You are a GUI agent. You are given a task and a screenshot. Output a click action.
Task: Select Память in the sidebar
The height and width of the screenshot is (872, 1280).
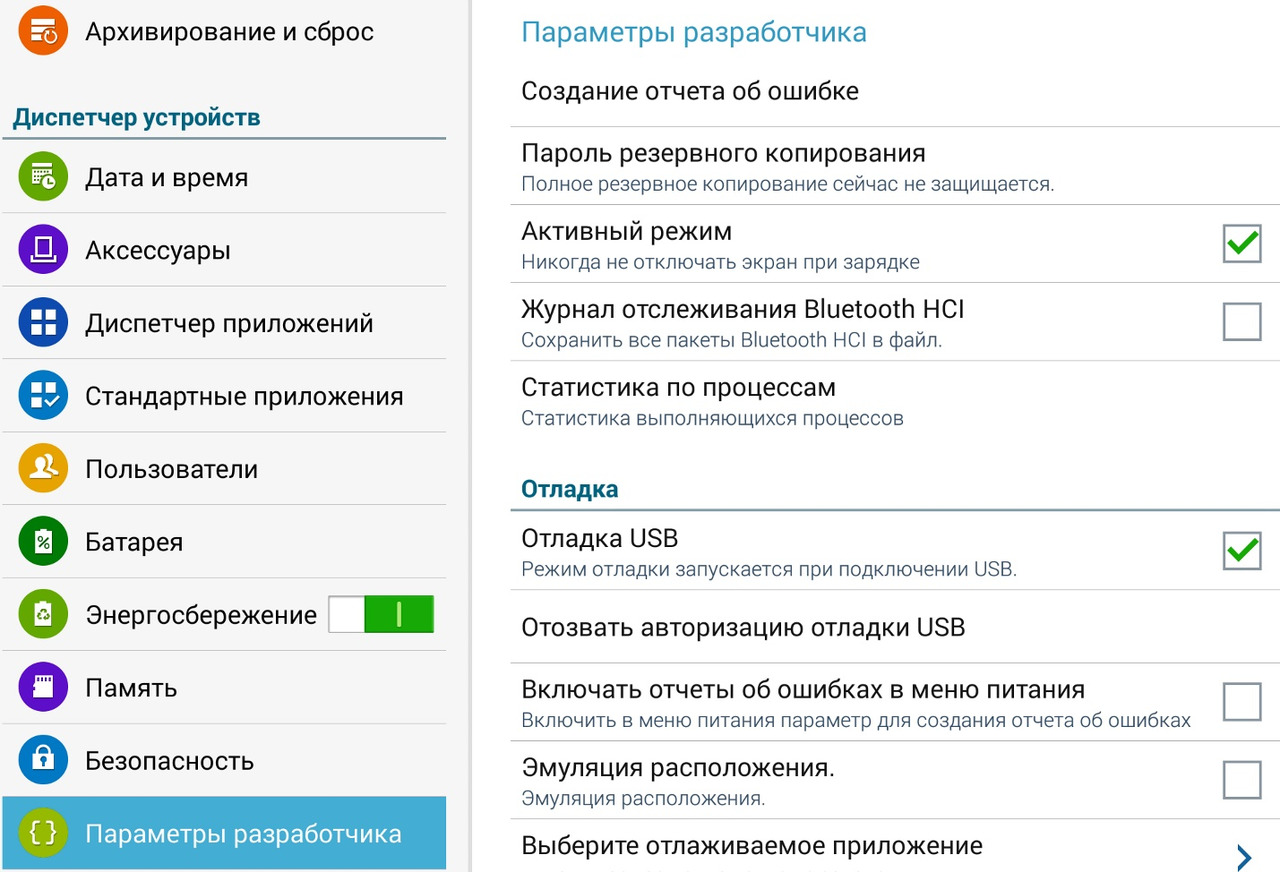click(224, 688)
